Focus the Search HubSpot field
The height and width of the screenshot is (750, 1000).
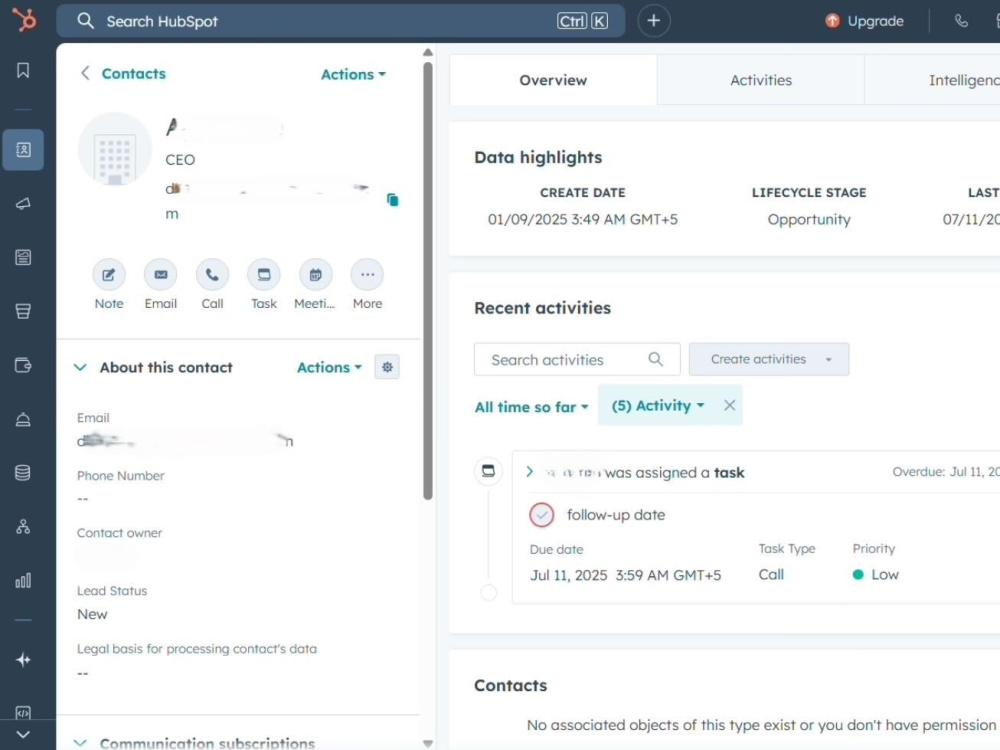click(341, 21)
